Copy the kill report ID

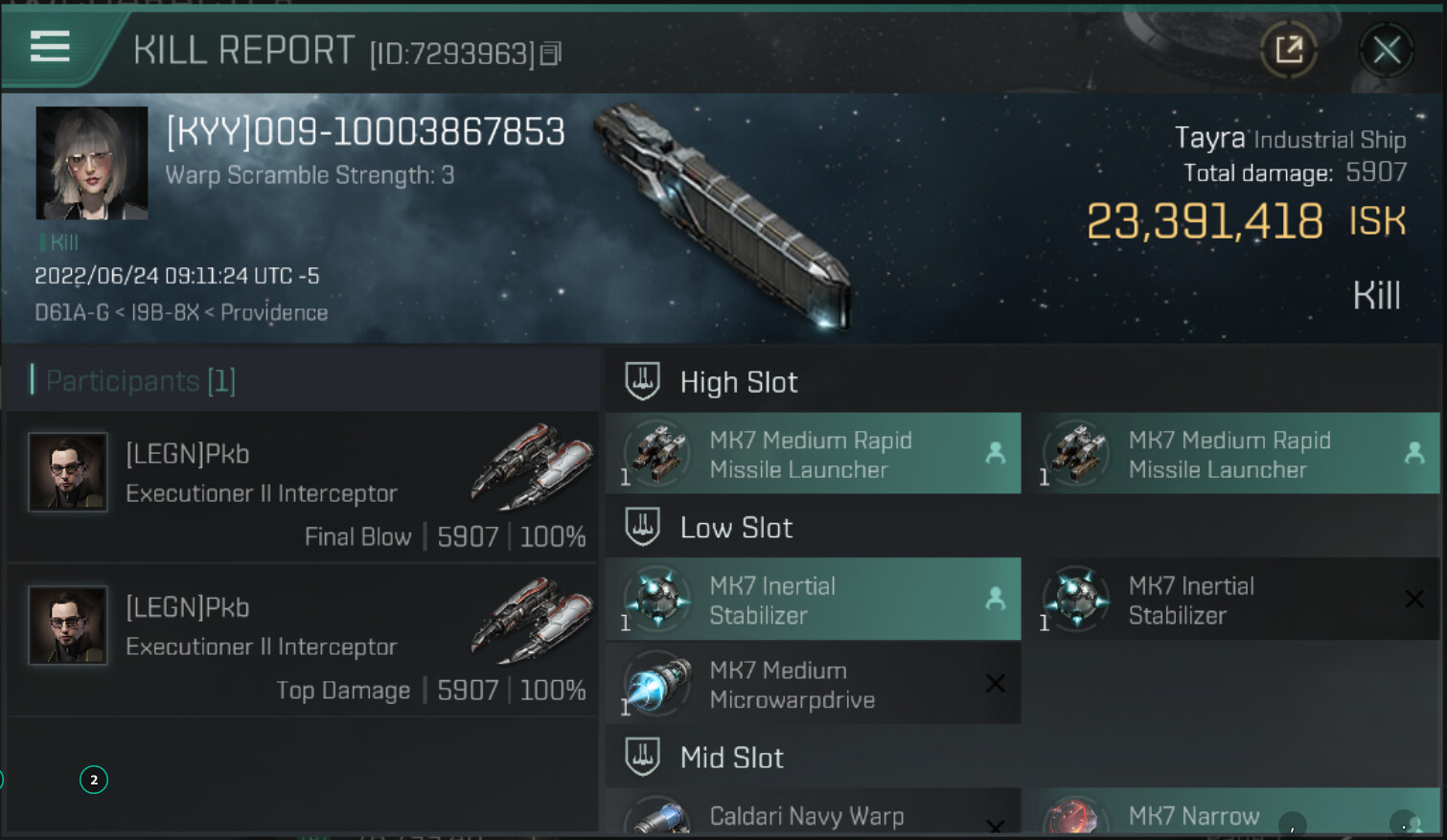(x=551, y=54)
